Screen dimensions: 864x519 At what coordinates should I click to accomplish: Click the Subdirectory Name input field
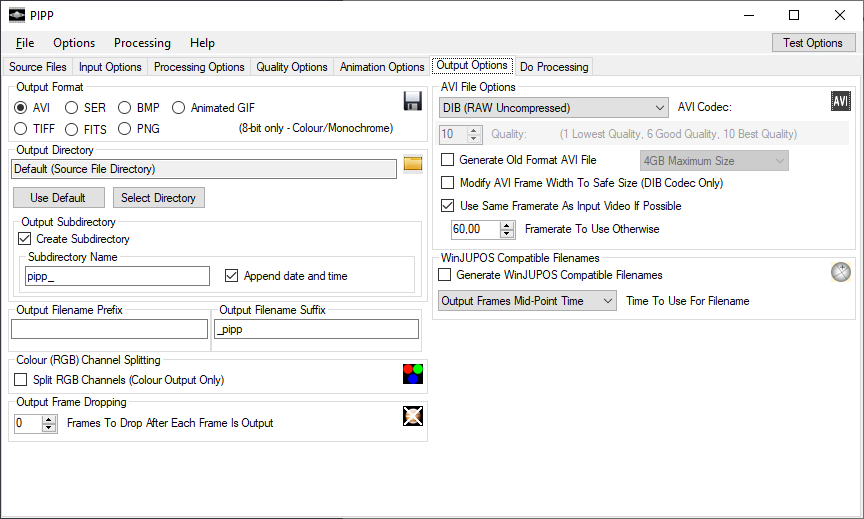pyautogui.click(x=117, y=276)
